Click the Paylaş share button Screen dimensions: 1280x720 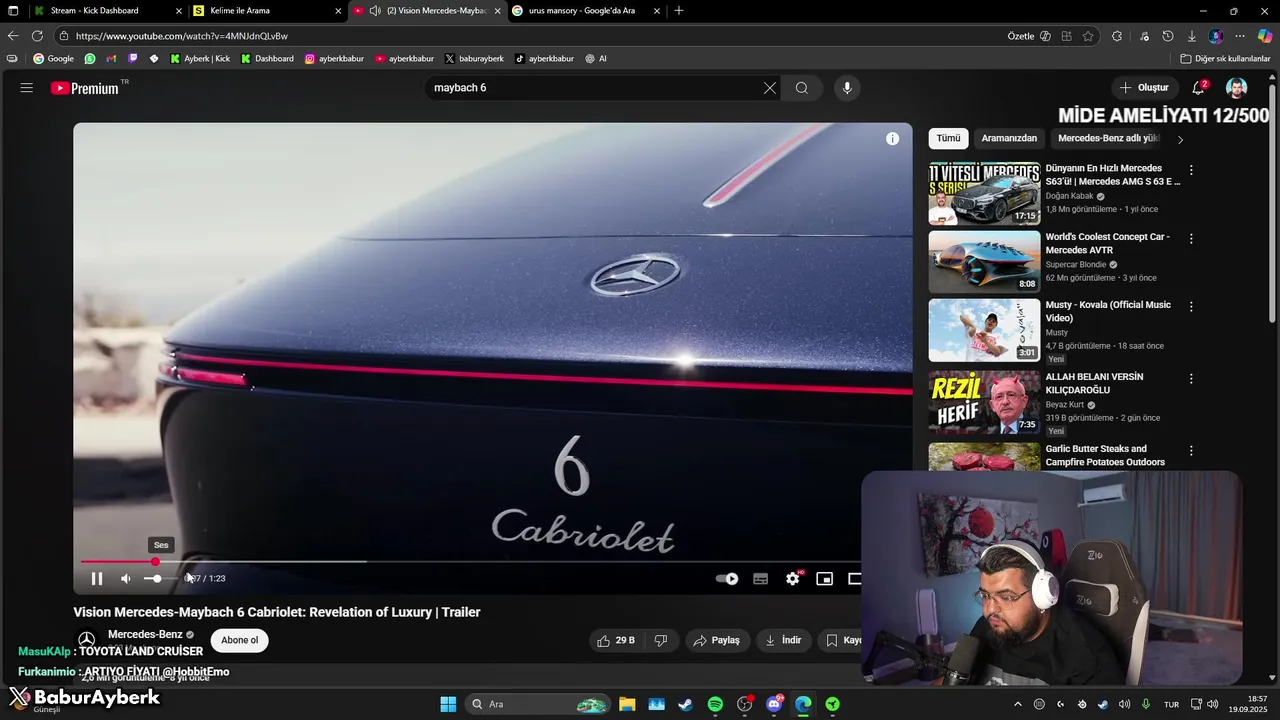[x=717, y=640]
